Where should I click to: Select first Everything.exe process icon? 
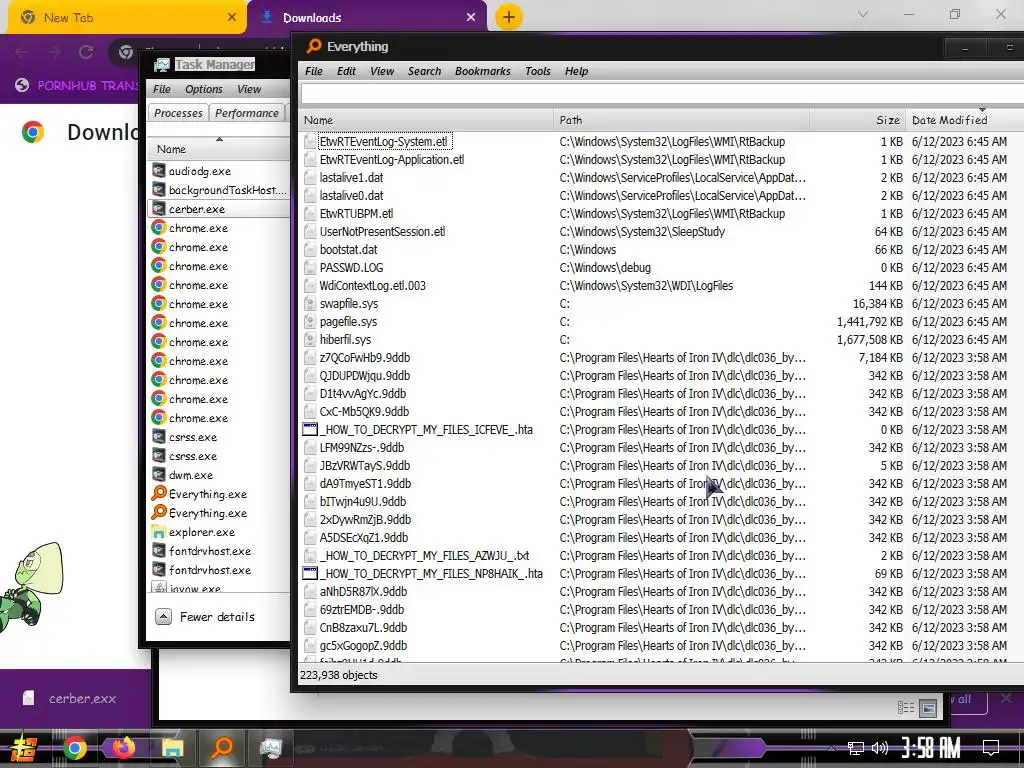pos(159,494)
